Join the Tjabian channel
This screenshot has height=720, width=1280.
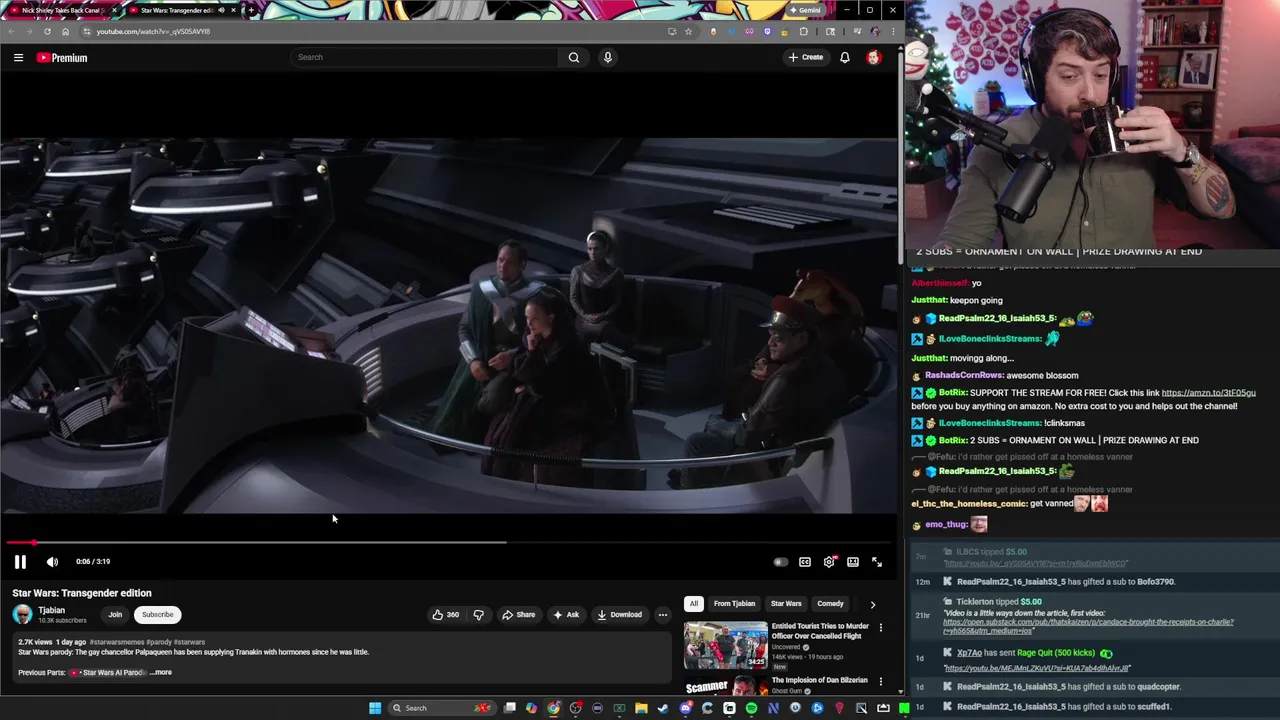tap(115, 615)
